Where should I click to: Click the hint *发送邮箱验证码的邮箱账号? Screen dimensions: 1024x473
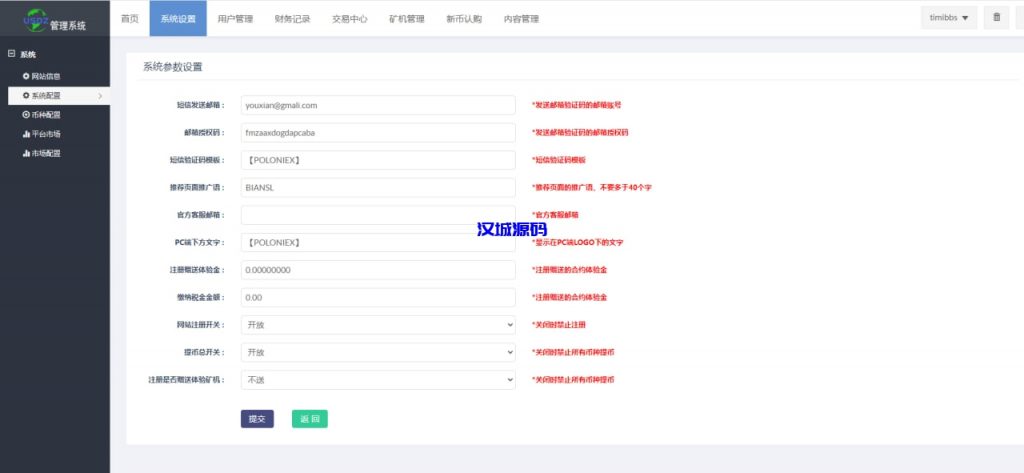(x=576, y=105)
